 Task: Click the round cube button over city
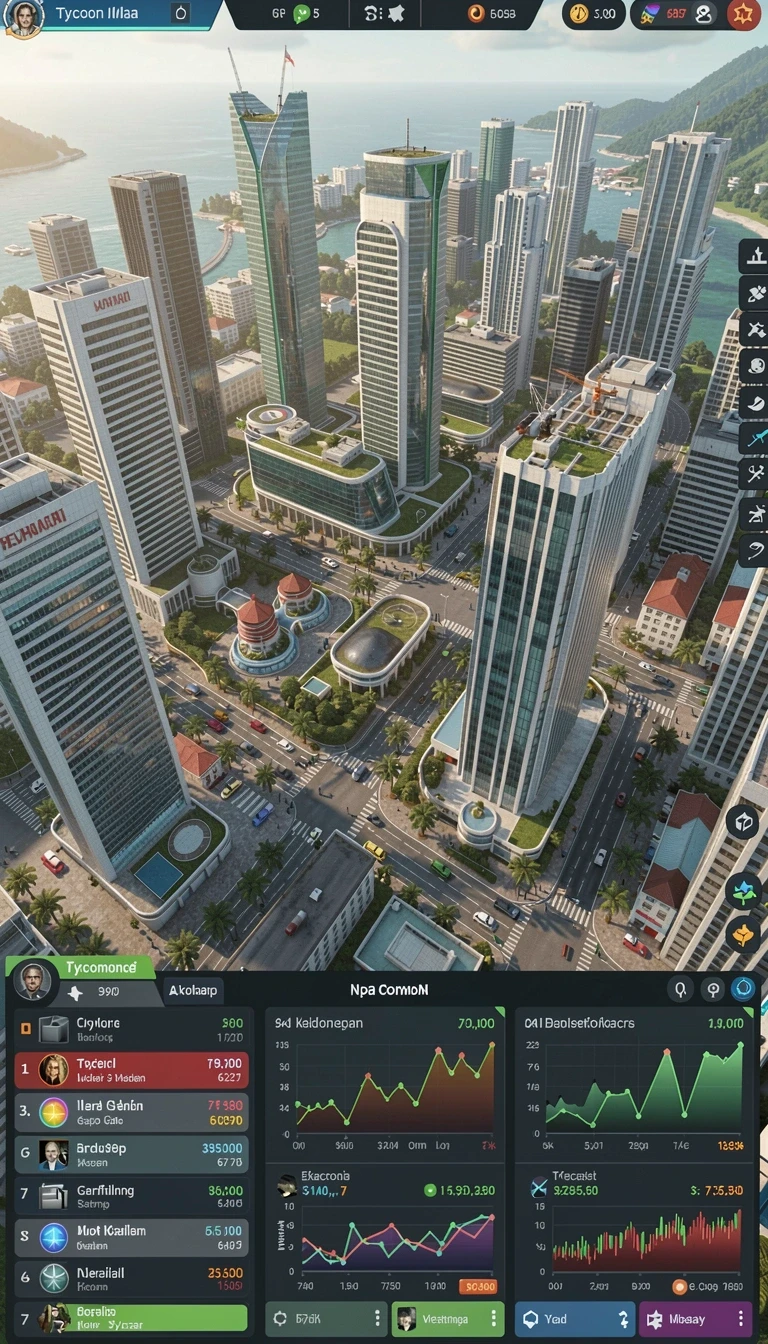[x=743, y=822]
